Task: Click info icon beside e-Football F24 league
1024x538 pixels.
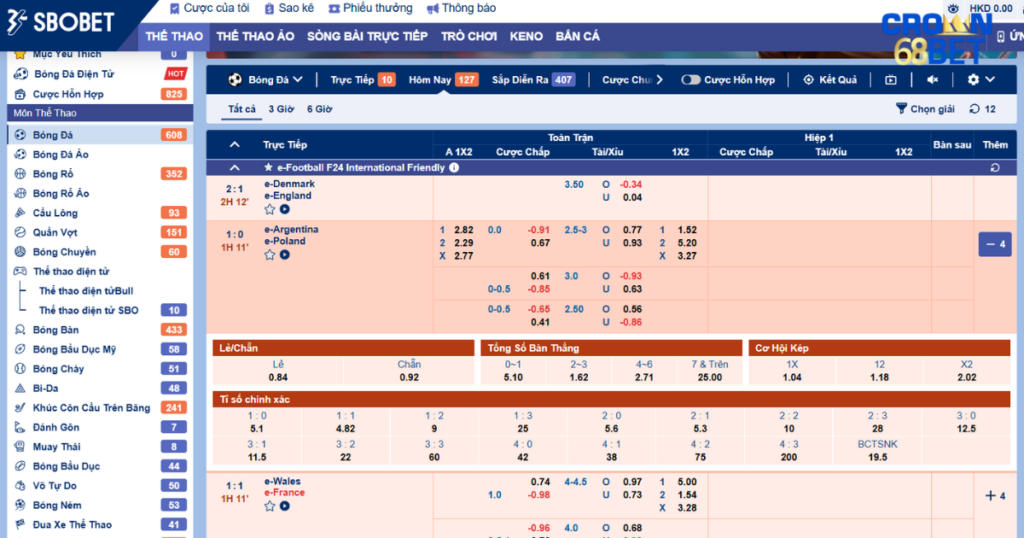Action: [x=454, y=168]
